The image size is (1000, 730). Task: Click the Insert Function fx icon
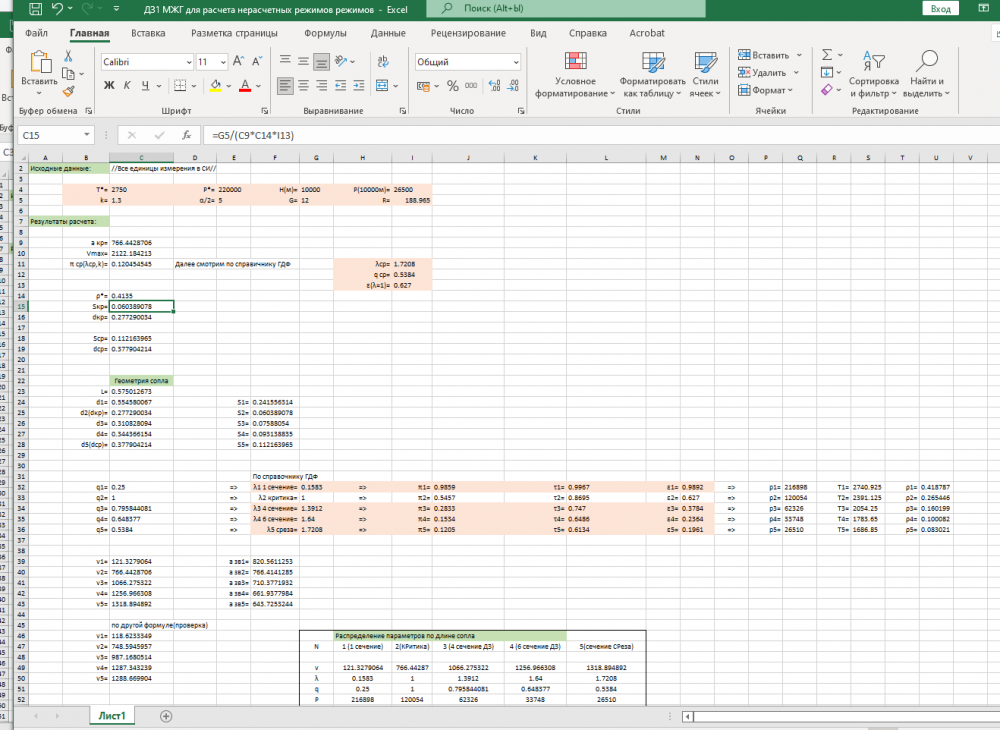[186, 135]
